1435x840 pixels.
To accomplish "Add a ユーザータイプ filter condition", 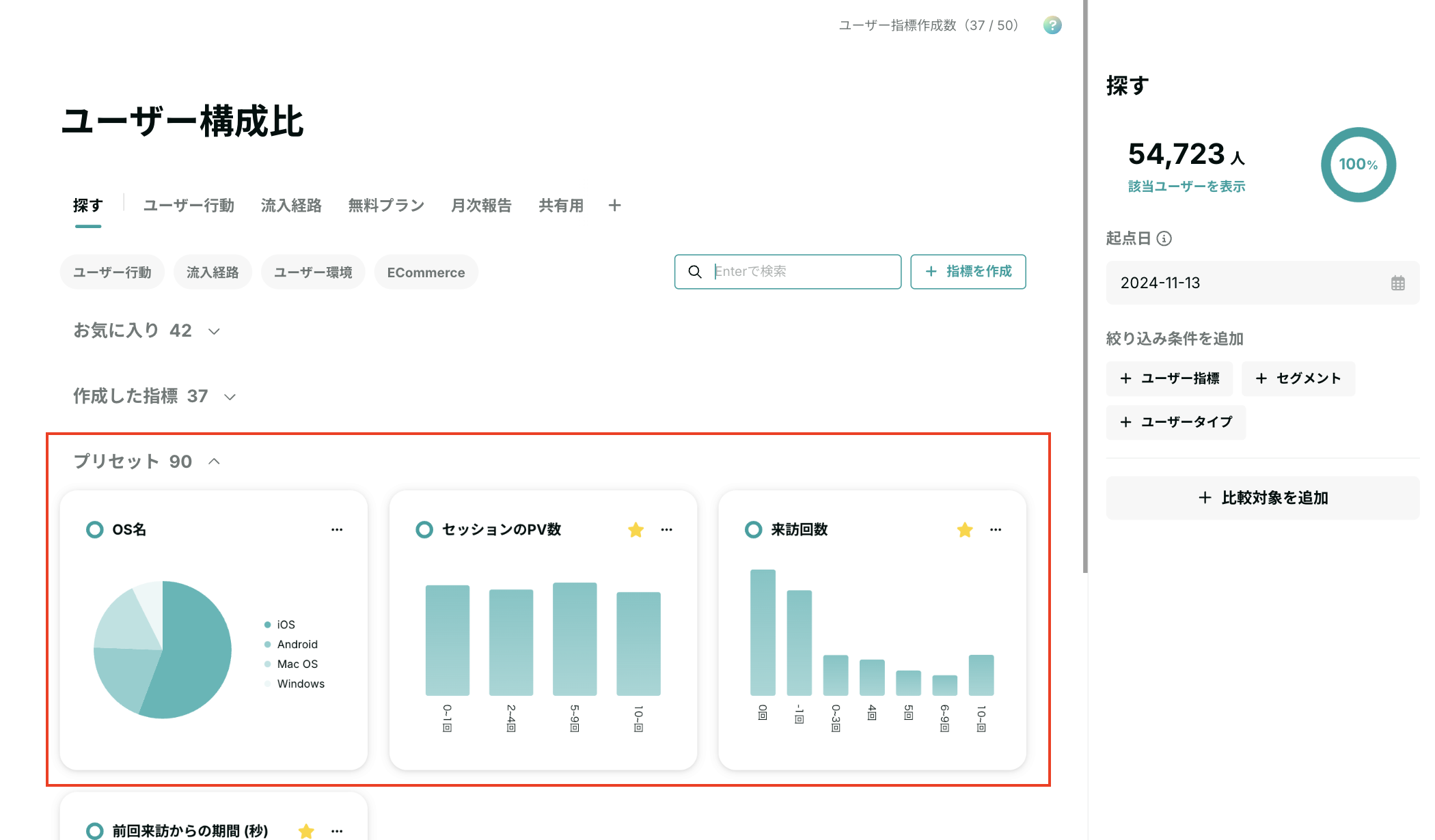I will point(1176,422).
